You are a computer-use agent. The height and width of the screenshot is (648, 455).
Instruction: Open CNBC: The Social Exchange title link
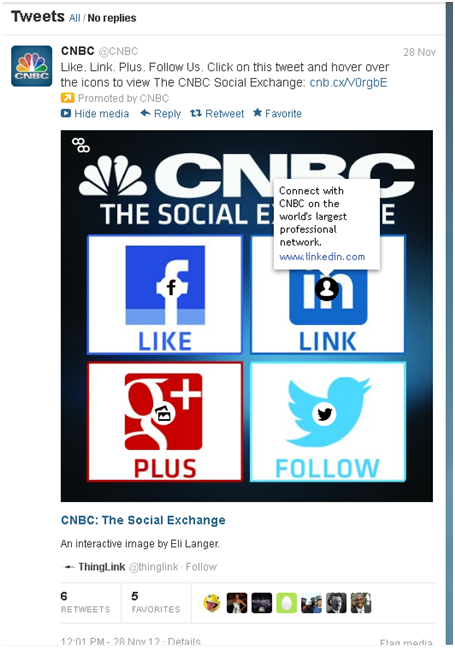tap(143, 520)
